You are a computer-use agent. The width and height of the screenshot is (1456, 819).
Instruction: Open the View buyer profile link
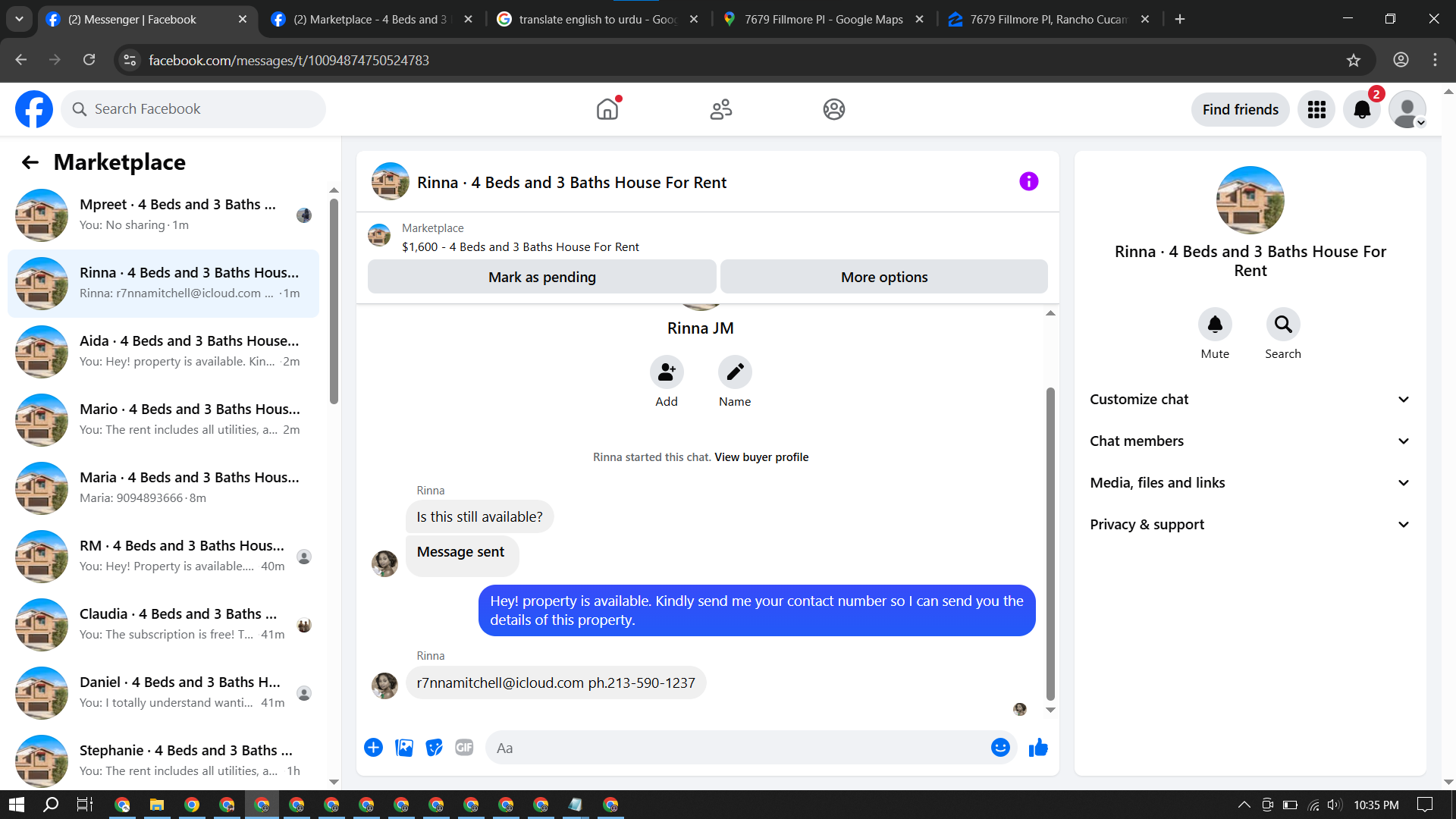(x=761, y=457)
